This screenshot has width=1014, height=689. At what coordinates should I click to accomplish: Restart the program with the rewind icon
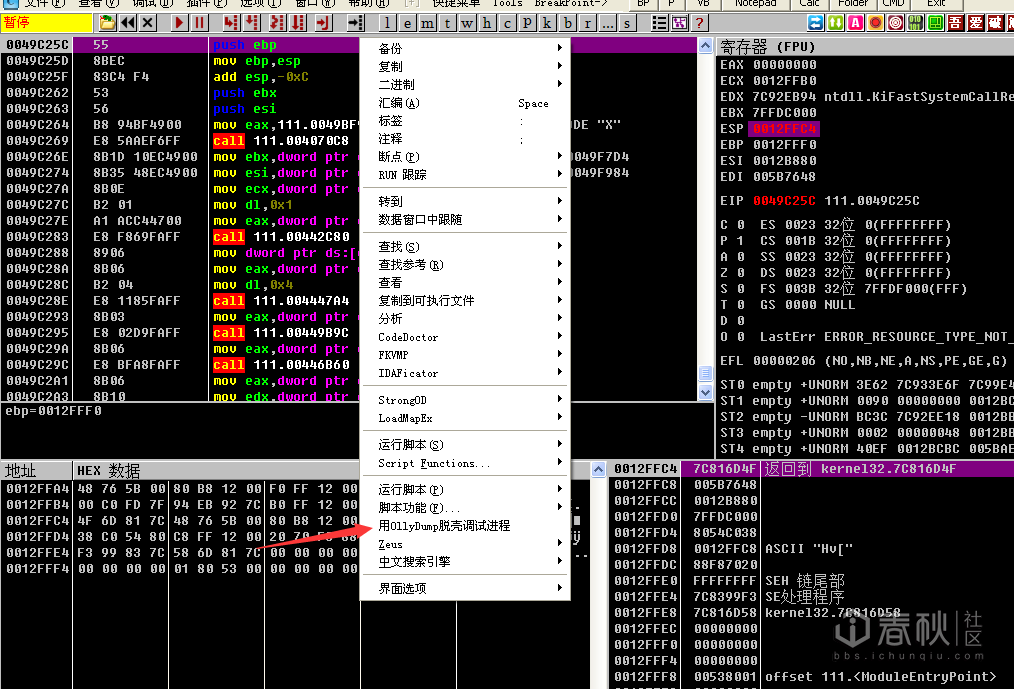pyautogui.click(x=128, y=23)
